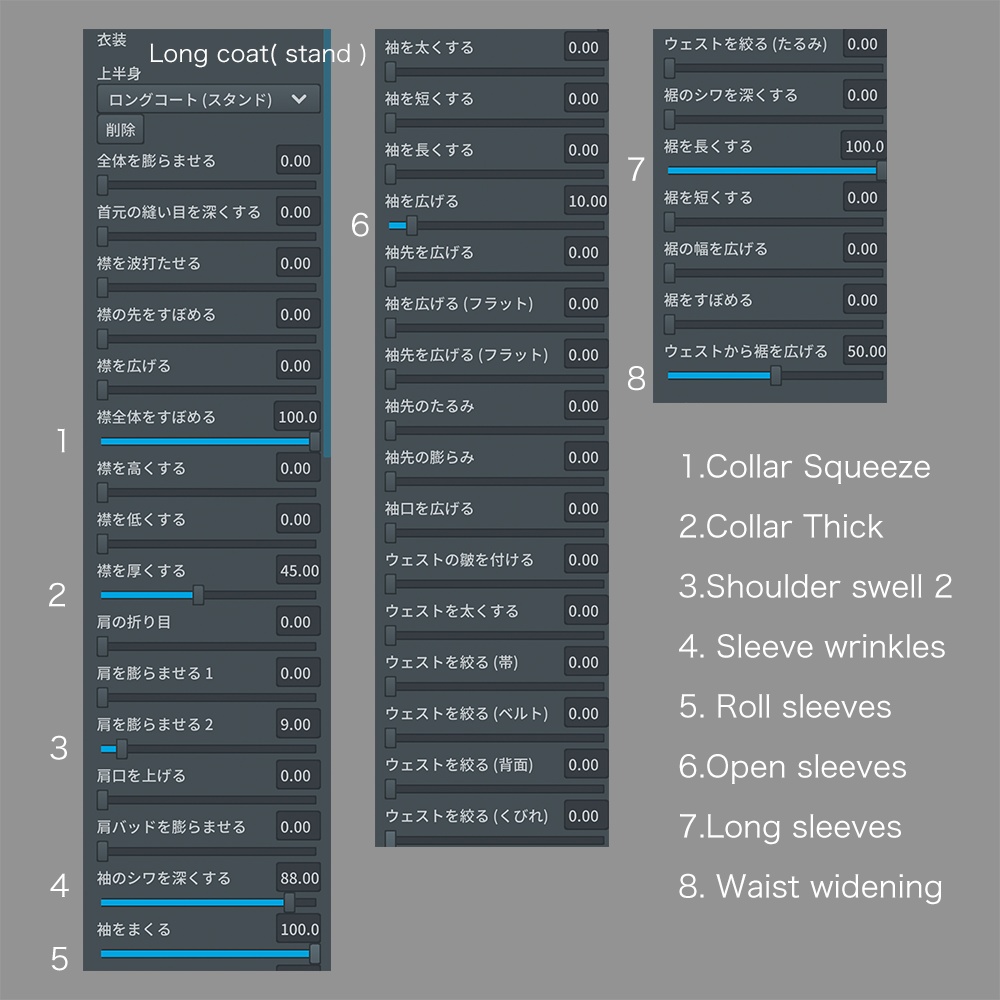Select the 袖を短くする value field

(583, 99)
